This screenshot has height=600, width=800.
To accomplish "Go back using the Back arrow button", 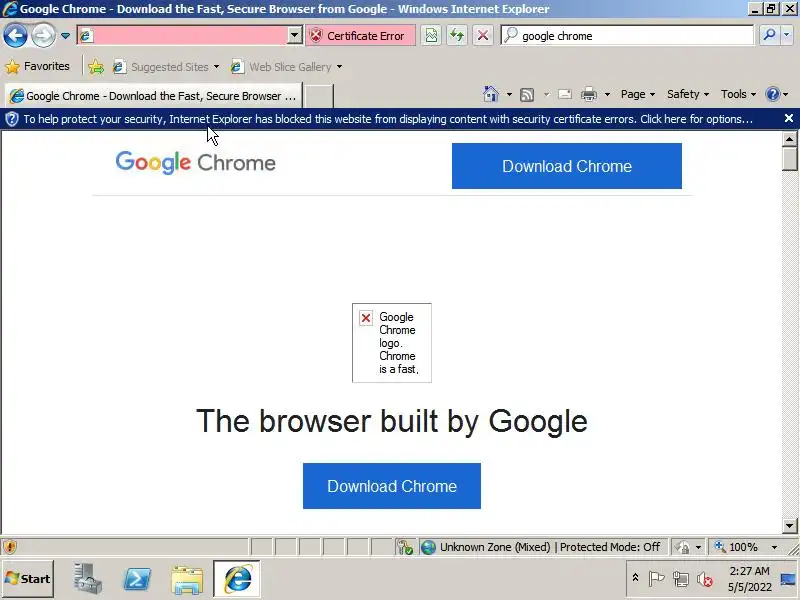I will pyautogui.click(x=15, y=36).
